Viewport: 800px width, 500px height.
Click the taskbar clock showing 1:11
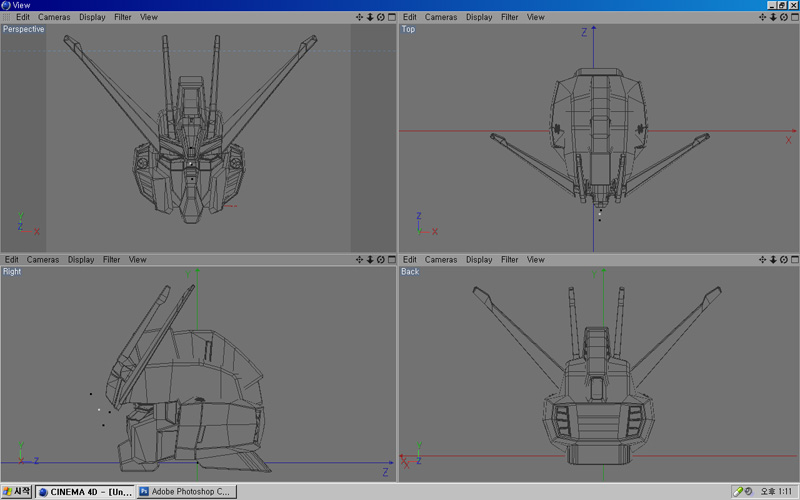point(776,492)
